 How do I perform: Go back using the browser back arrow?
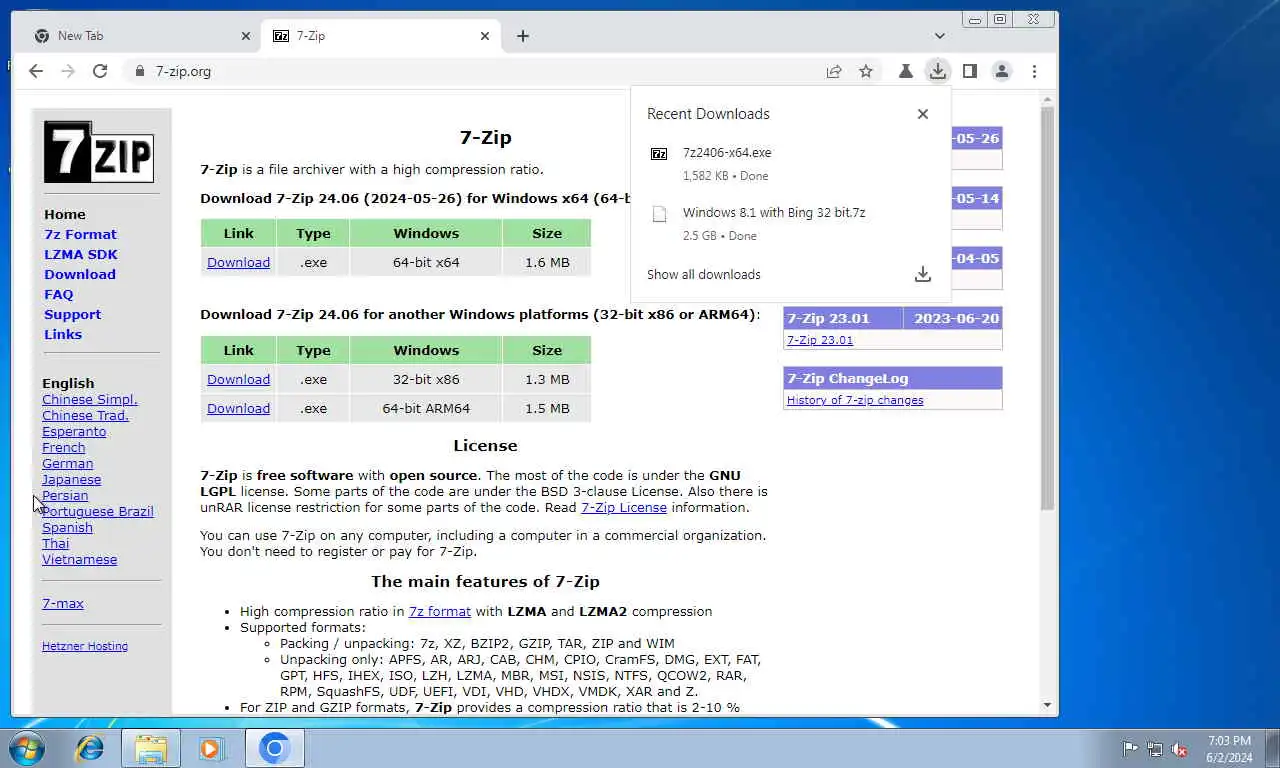(x=36, y=71)
